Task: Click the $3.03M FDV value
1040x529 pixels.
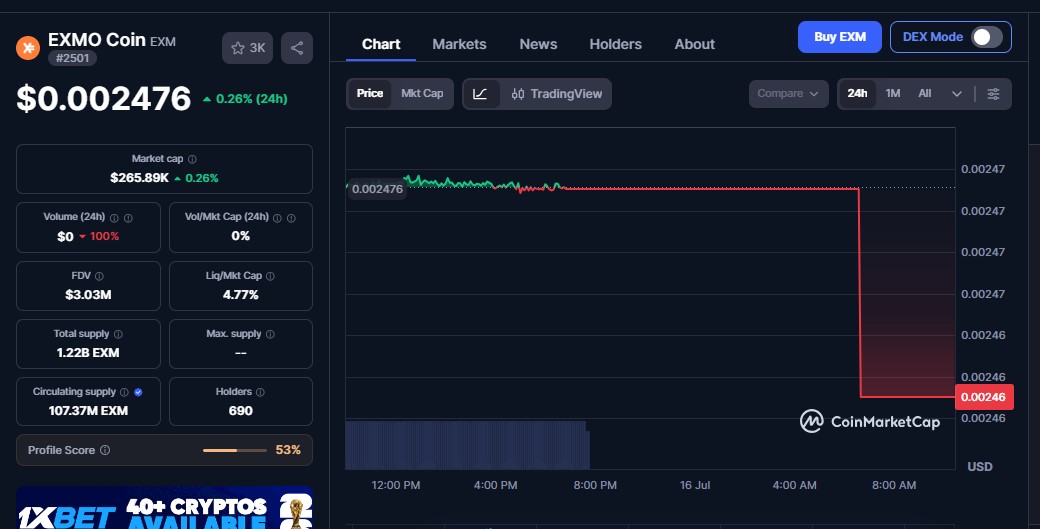Action: [88, 294]
